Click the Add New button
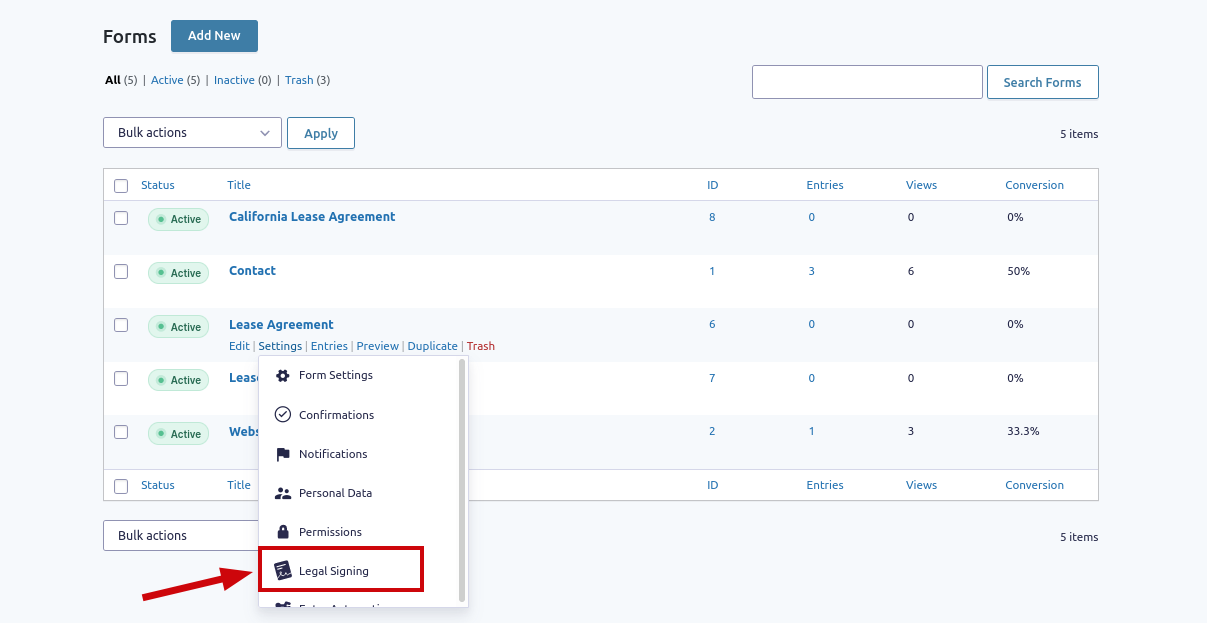 click(214, 35)
